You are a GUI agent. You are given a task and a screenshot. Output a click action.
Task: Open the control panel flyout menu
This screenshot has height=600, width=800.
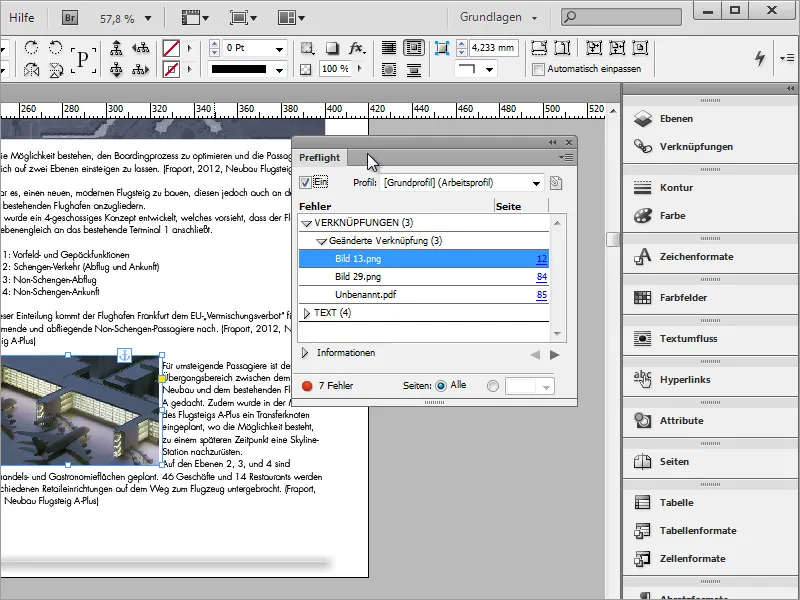click(x=787, y=58)
